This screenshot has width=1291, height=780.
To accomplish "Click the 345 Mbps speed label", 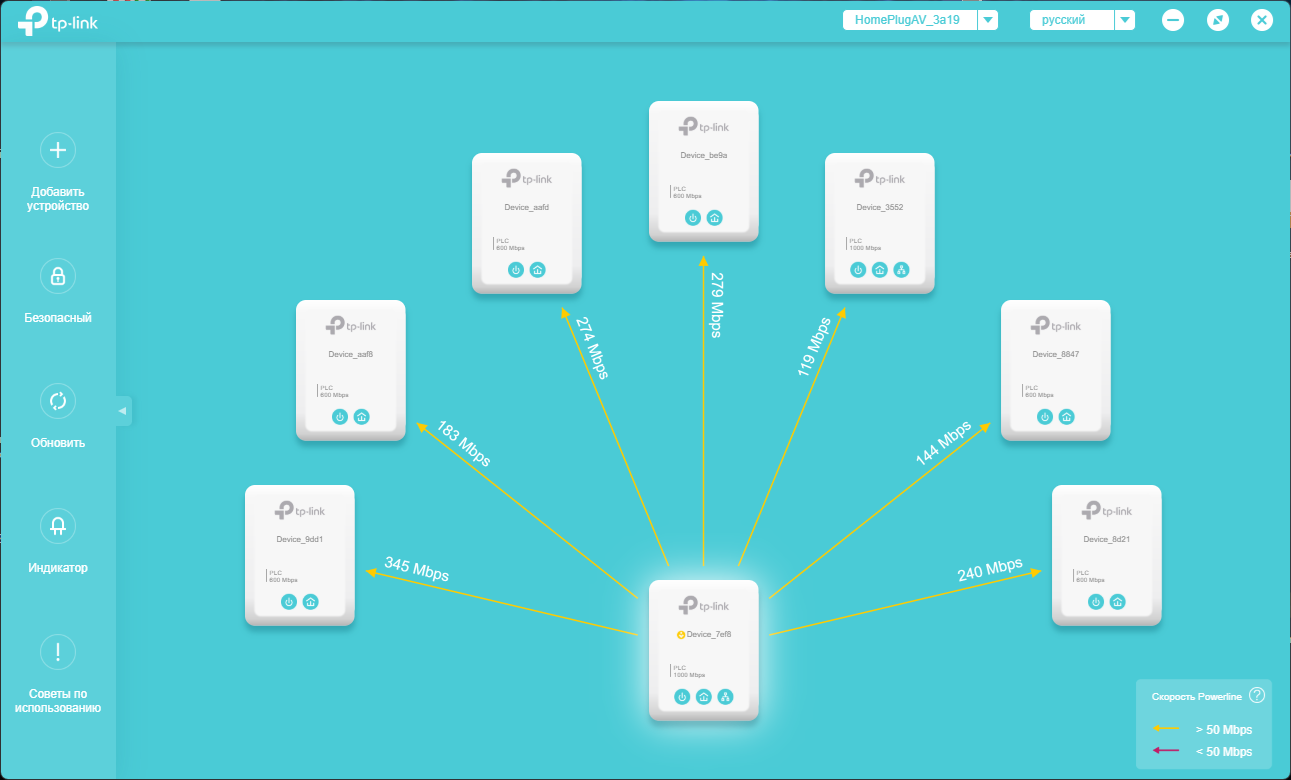I will click(x=417, y=570).
